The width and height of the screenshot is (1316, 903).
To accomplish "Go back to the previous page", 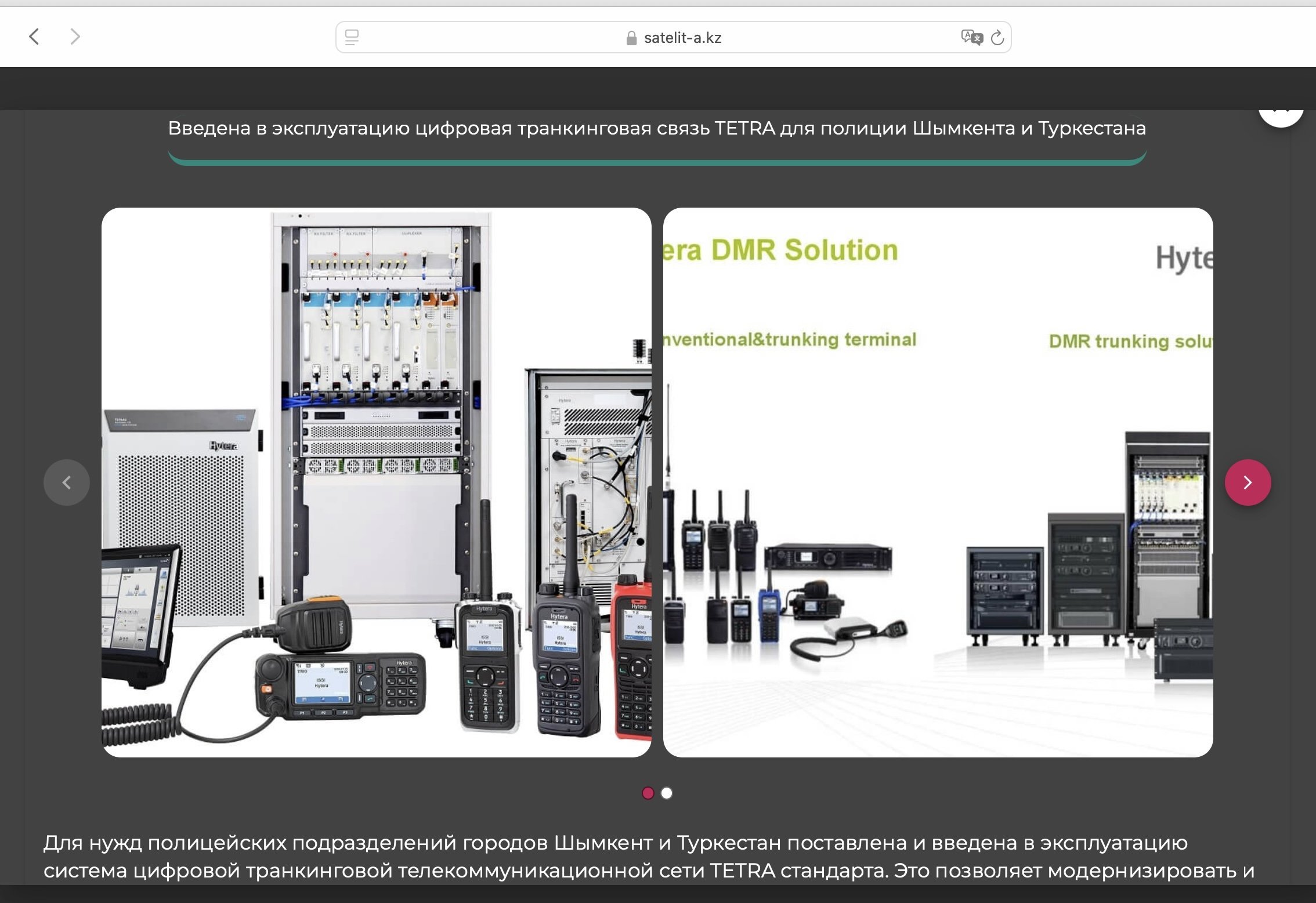I will pos(34,37).
